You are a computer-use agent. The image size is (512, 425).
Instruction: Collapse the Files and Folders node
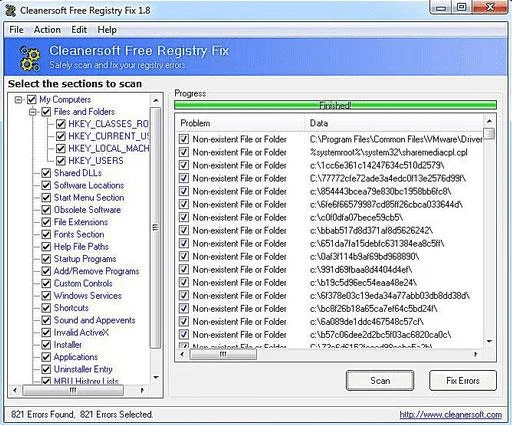coord(33,112)
